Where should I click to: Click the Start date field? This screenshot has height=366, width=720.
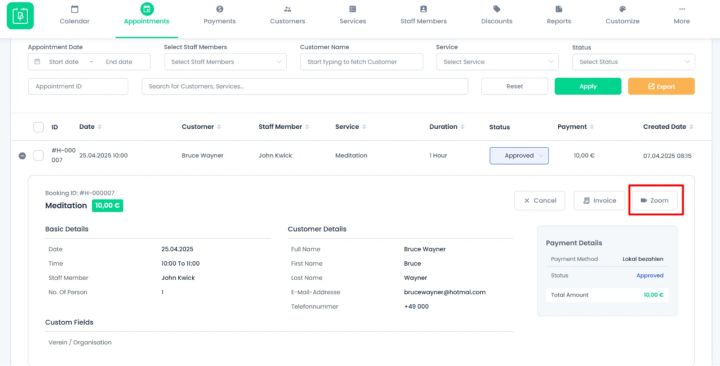64,62
